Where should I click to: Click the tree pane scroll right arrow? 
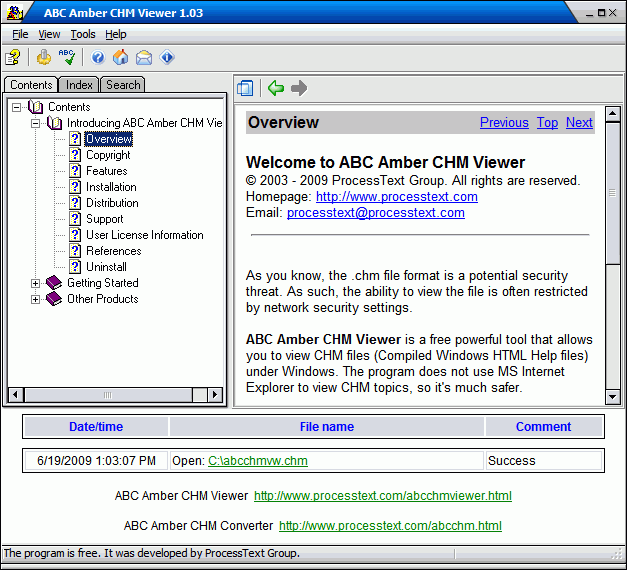[x=215, y=394]
